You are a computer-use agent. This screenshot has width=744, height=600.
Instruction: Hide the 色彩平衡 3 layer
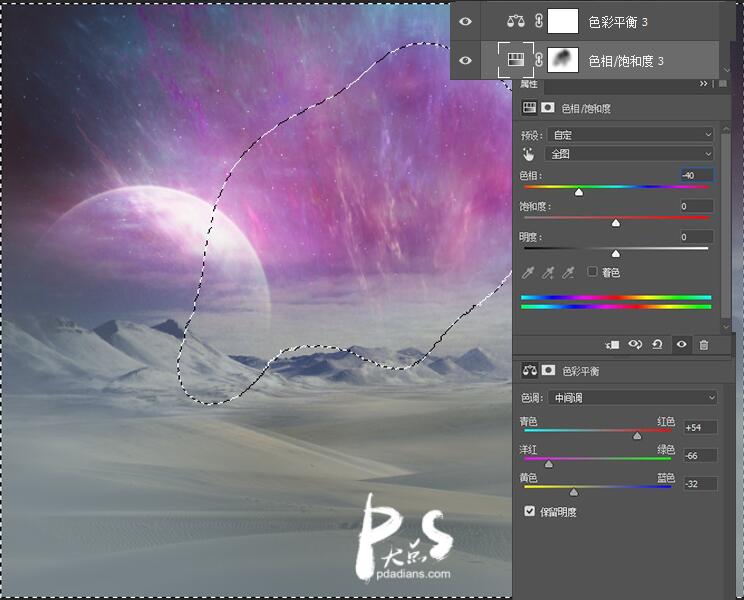(x=465, y=21)
